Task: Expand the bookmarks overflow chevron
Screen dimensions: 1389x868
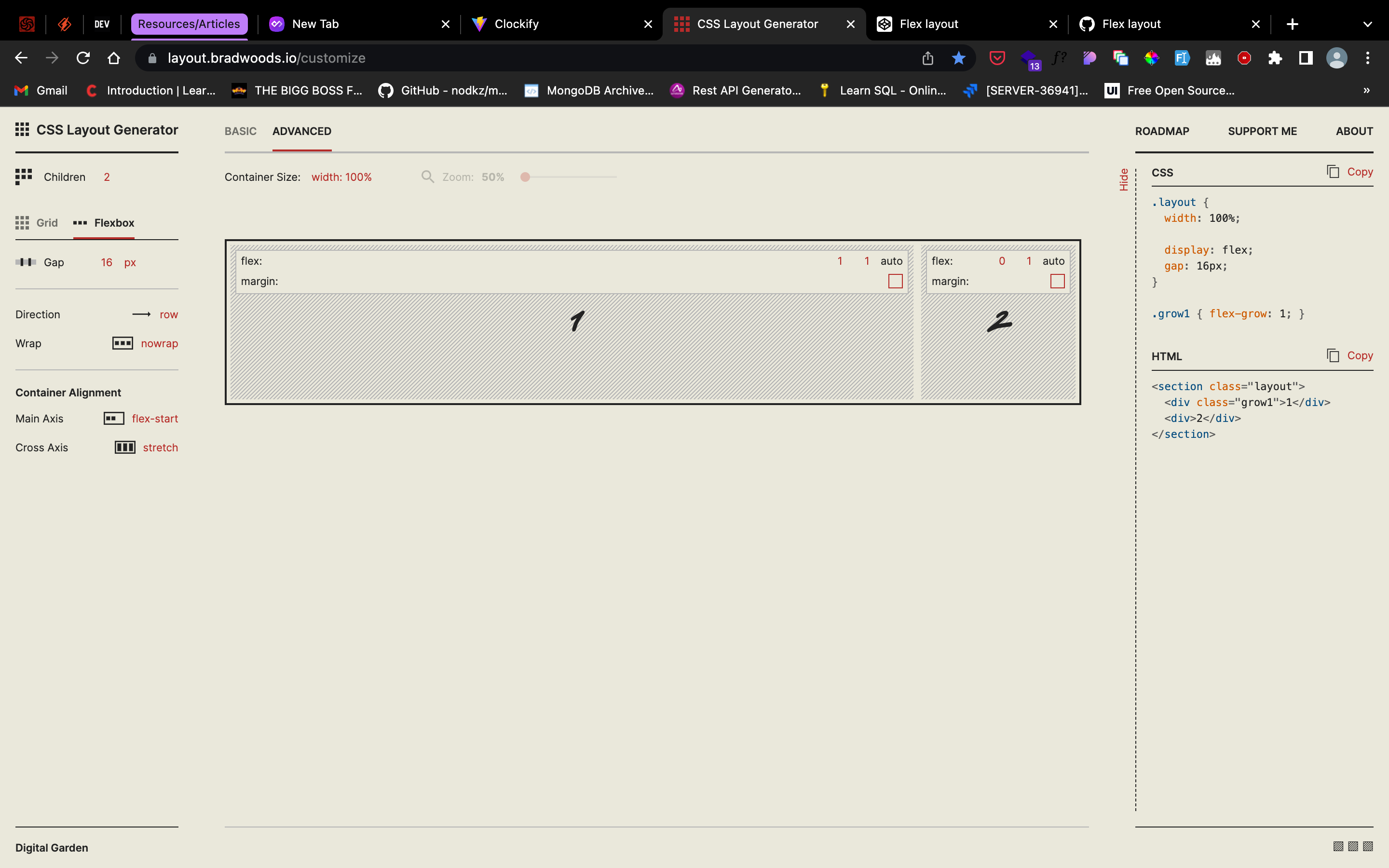Action: tap(1367, 90)
